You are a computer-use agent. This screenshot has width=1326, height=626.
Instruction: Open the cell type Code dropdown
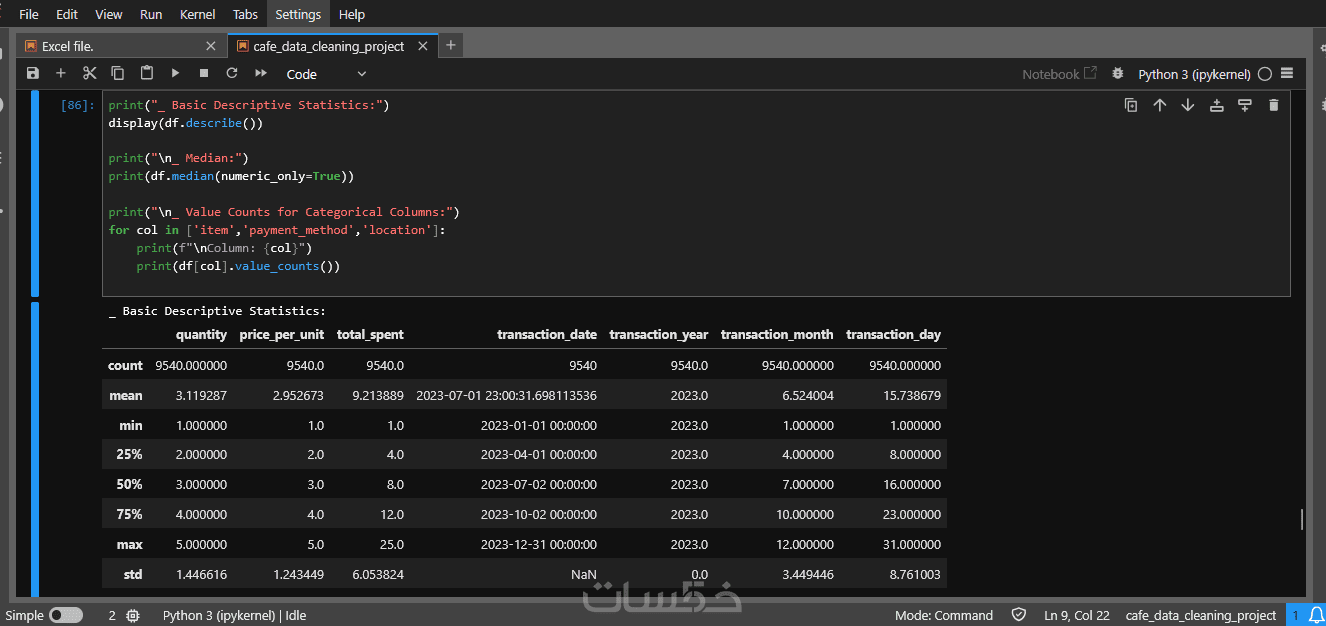pos(326,74)
